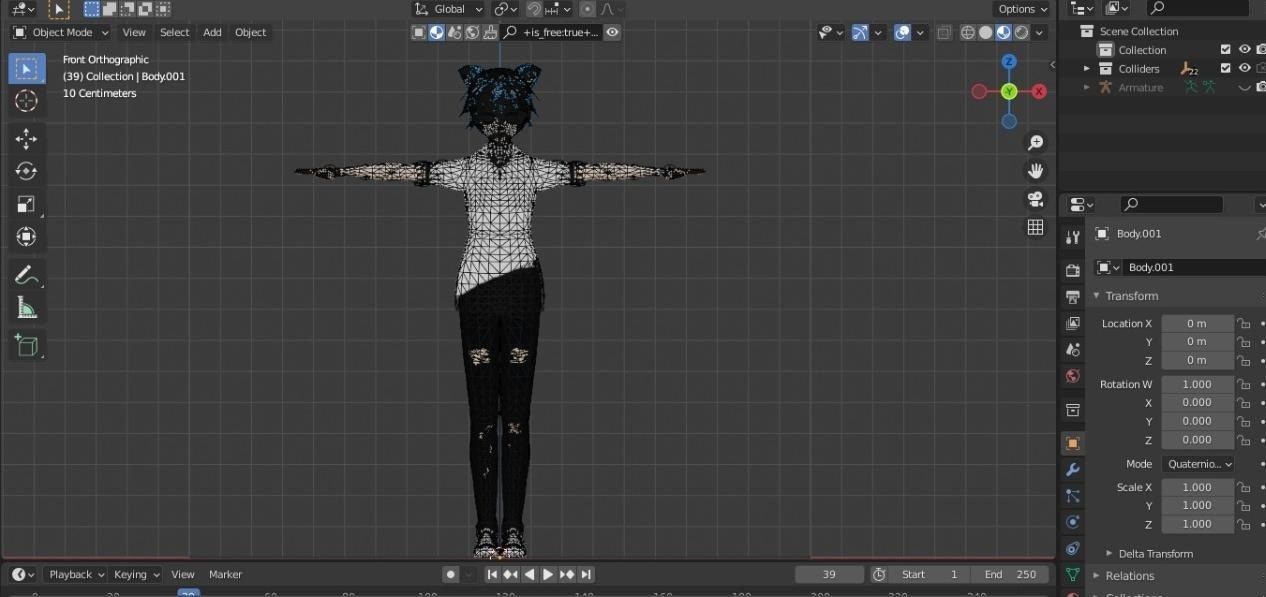Open the Add menu
1266x597 pixels.
[212, 32]
